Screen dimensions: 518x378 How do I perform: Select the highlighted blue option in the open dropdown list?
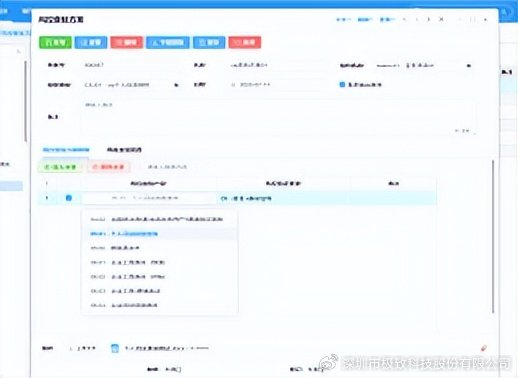tap(159, 234)
